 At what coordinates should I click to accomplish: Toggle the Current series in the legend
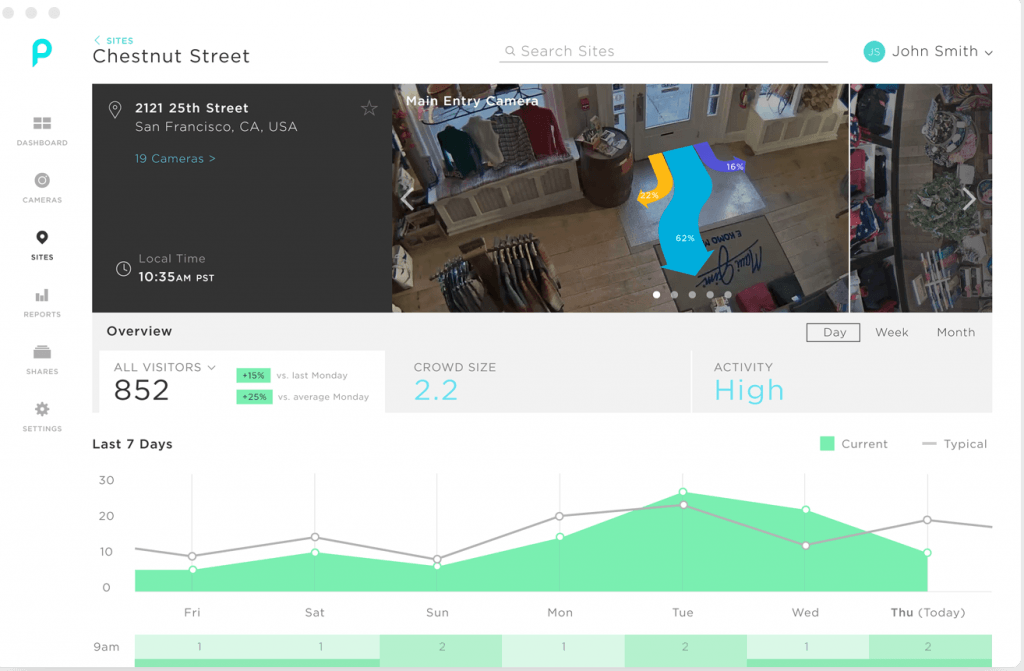tap(854, 444)
